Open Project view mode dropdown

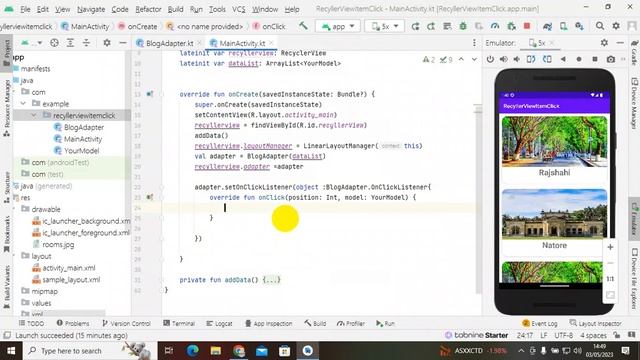click(x=31, y=42)
